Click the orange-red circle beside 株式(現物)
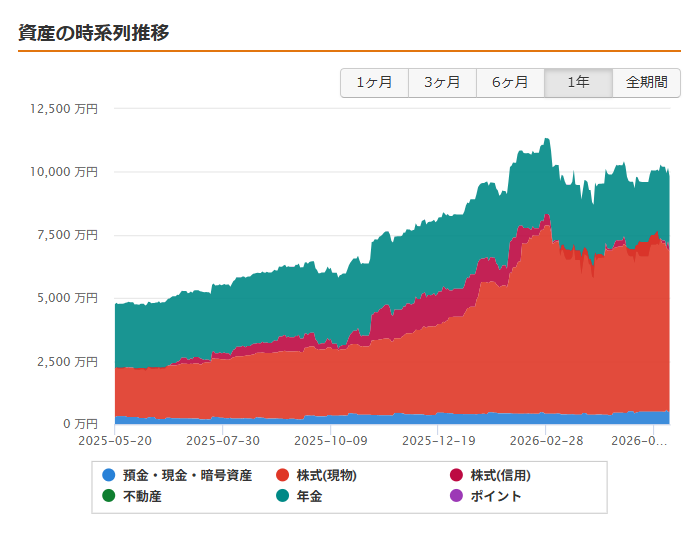Image resolution: width=700 pixels, height=536 pixels. [283, 475]
